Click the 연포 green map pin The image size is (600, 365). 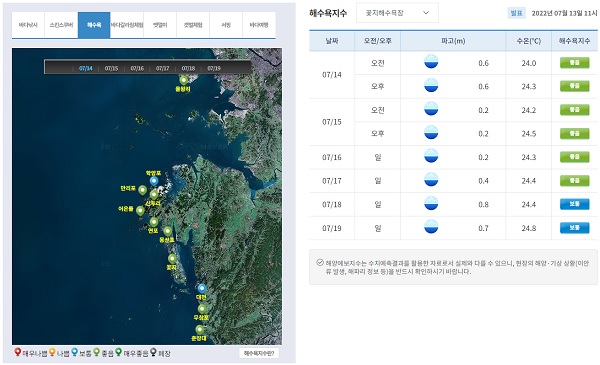153,222
